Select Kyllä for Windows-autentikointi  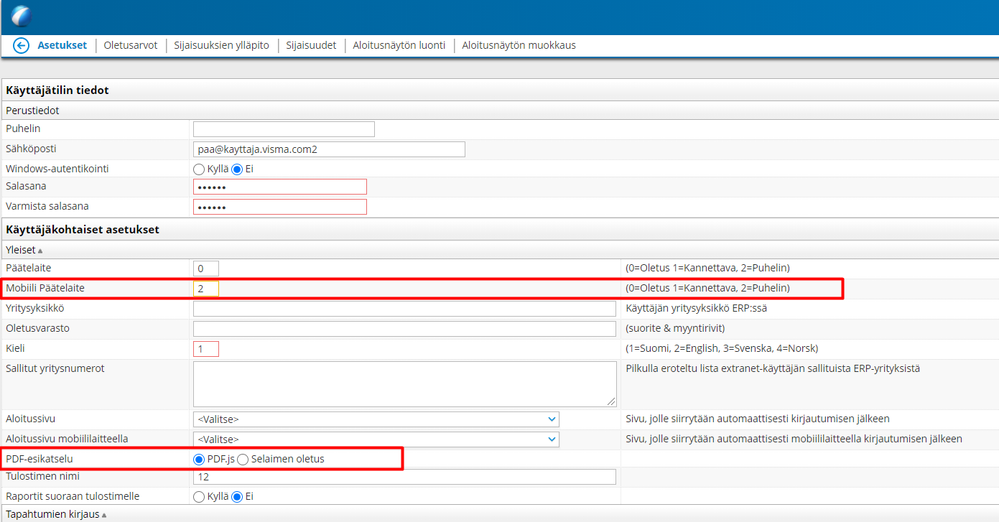199,170
